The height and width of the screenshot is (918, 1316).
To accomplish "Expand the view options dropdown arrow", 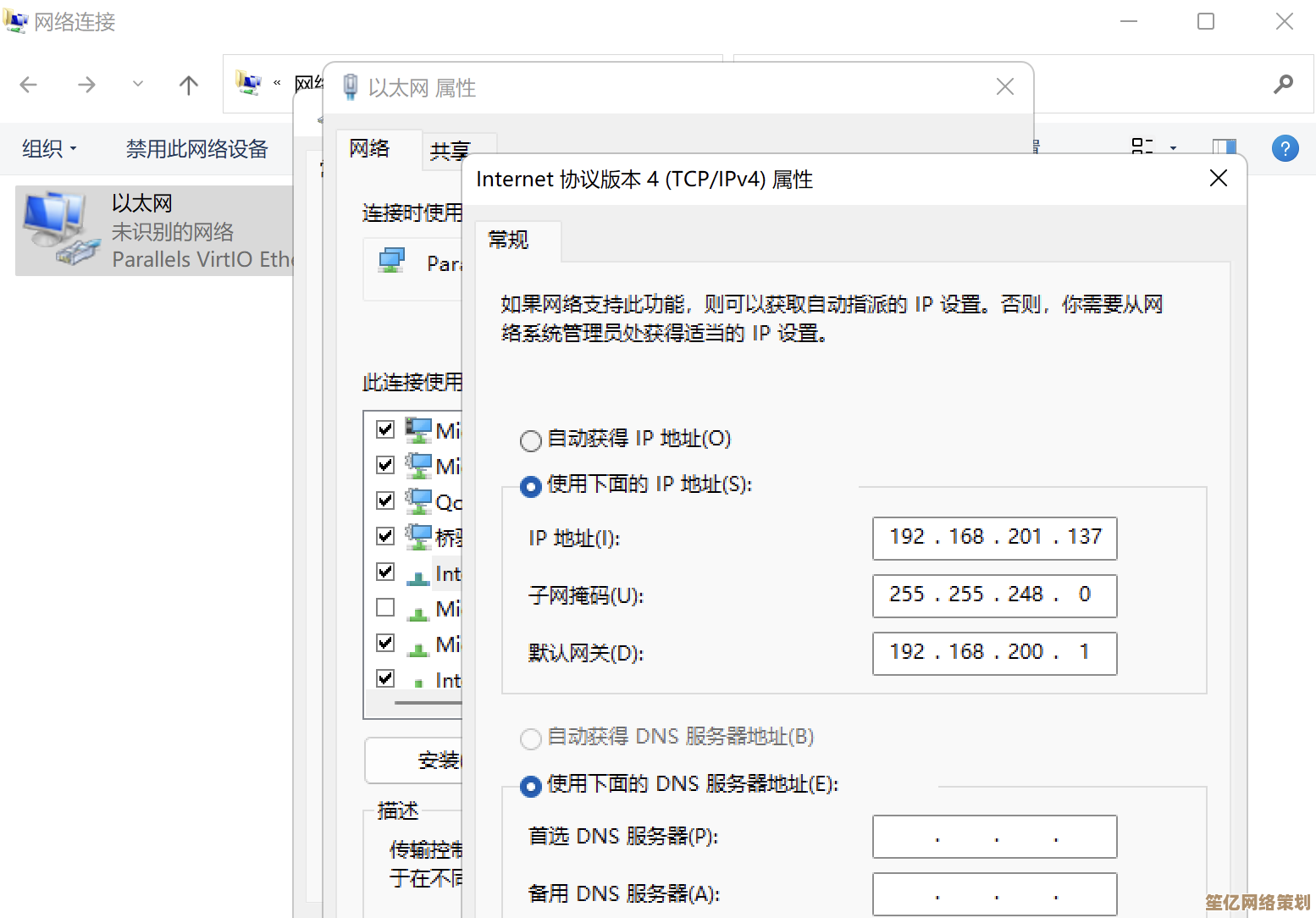I will click(x=1173, y=148).
